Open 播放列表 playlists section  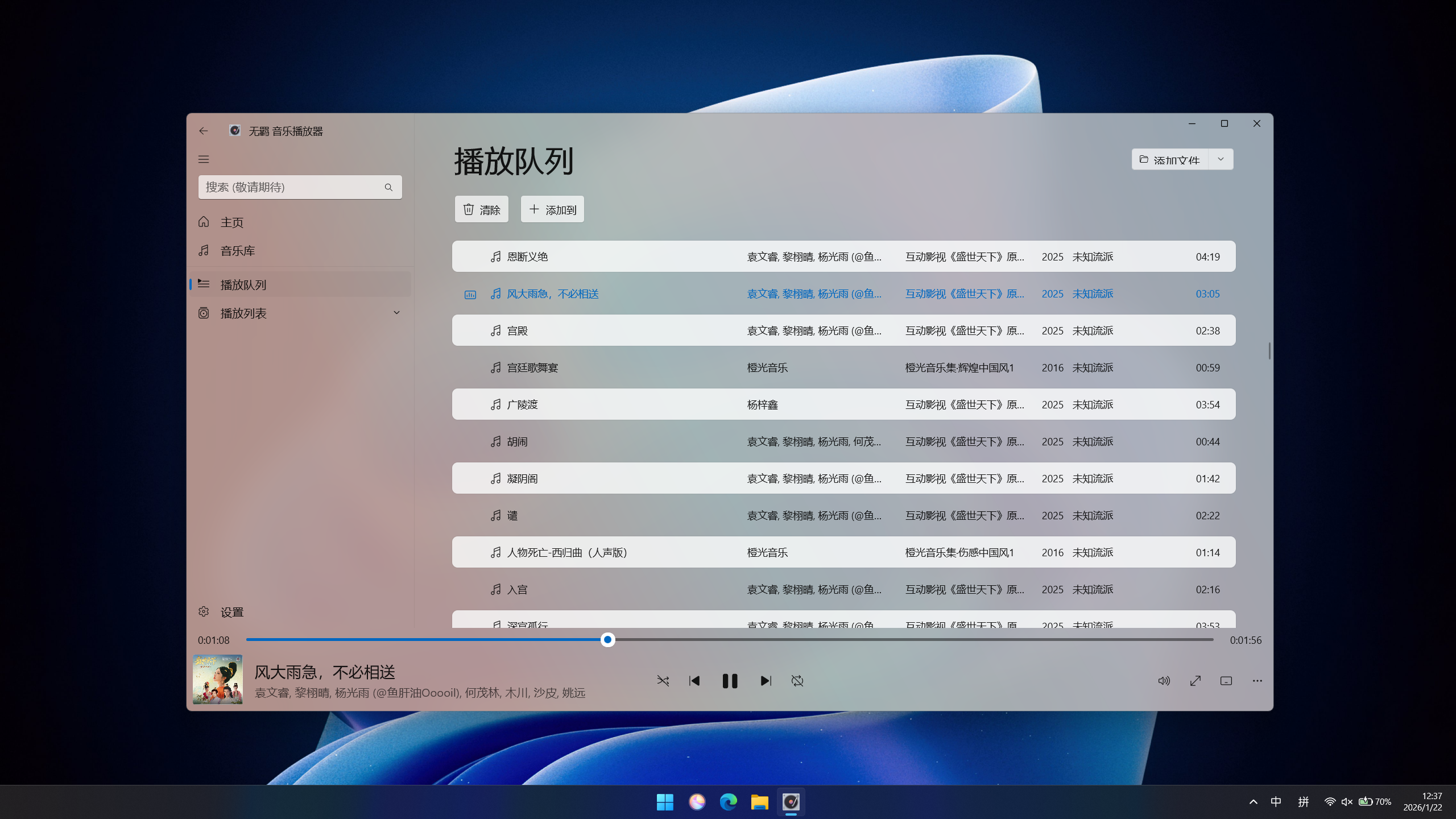(300, 313)
